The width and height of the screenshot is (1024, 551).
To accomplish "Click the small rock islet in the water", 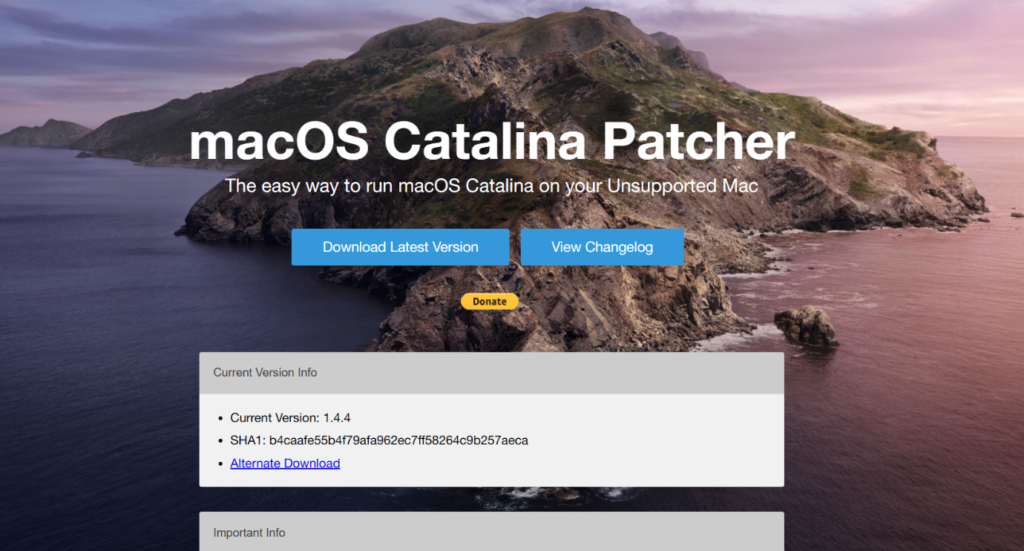I will pyautogui.click(x=805, y=326).
